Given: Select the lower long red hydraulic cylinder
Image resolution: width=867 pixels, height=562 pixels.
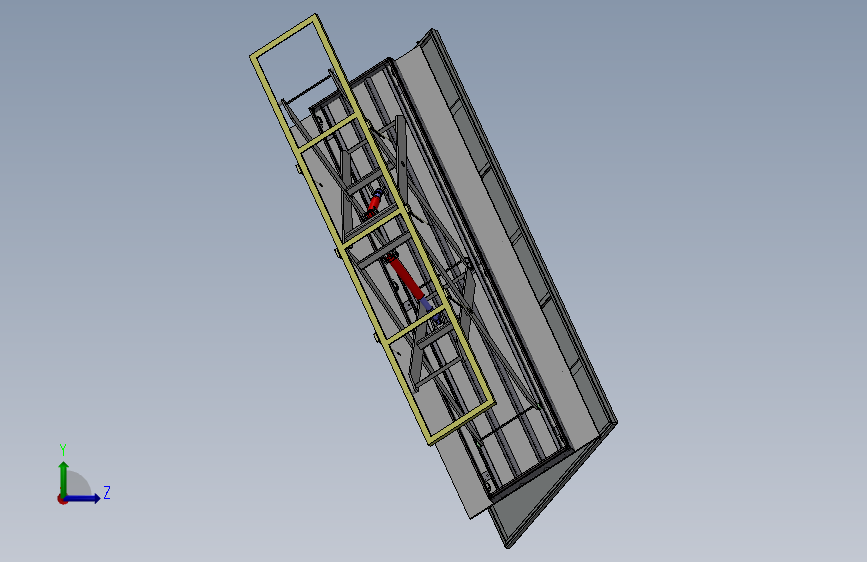Looking at the screenshot, I should pyautogui.click(x=406, y=278).
